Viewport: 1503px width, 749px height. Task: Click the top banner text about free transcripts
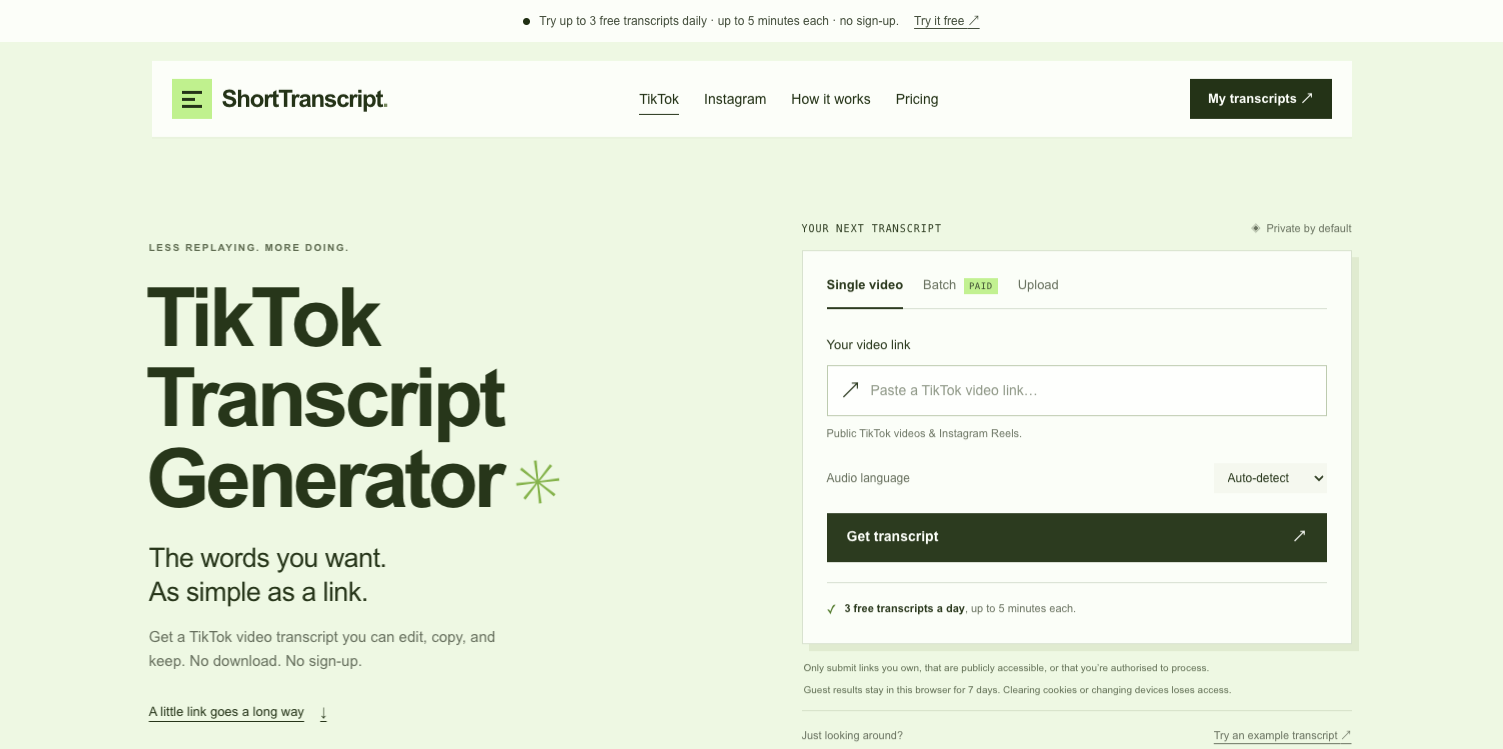pos(719,21)
